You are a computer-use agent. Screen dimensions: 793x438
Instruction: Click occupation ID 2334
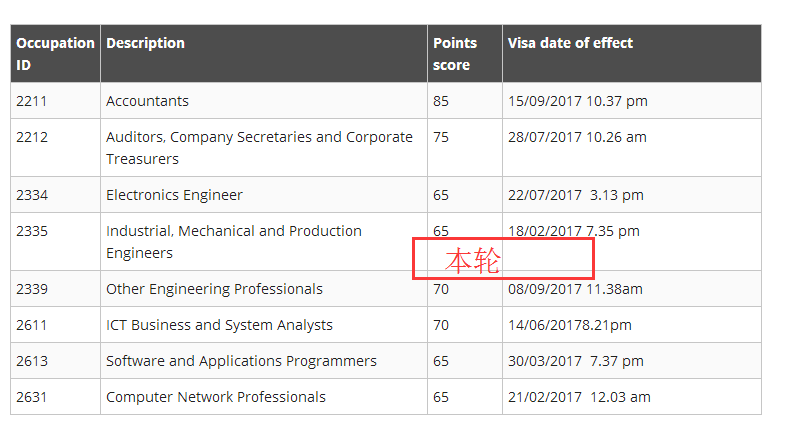click(x=32, y=195)
